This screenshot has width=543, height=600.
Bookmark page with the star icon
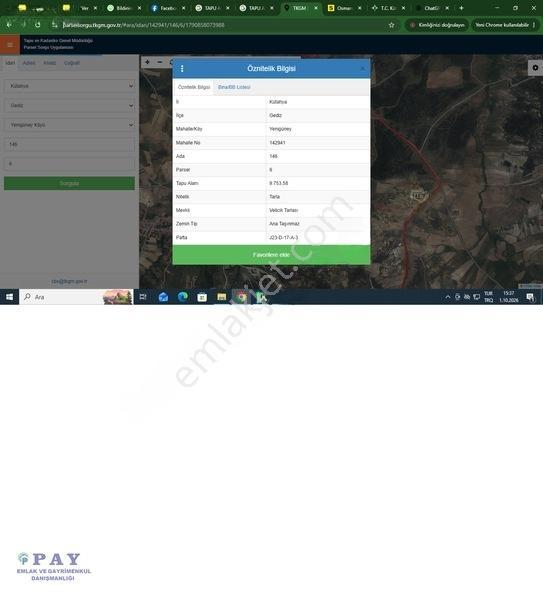(x=391, y=25)
